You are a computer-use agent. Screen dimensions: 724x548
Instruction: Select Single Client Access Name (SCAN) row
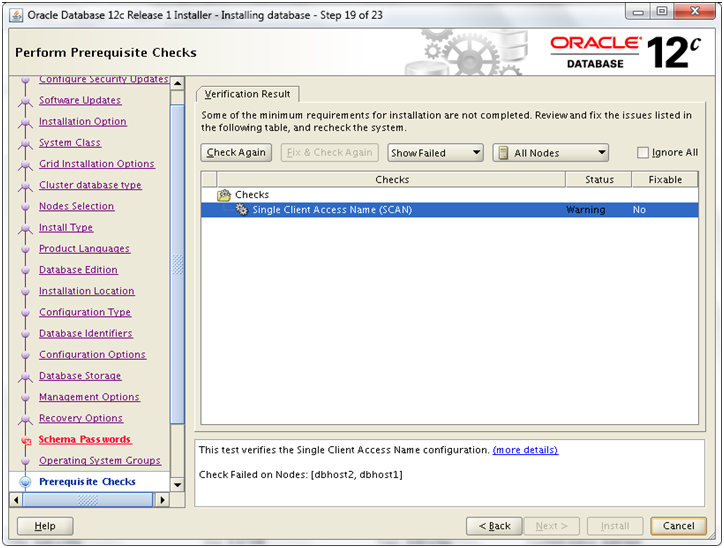coord(449,210)
